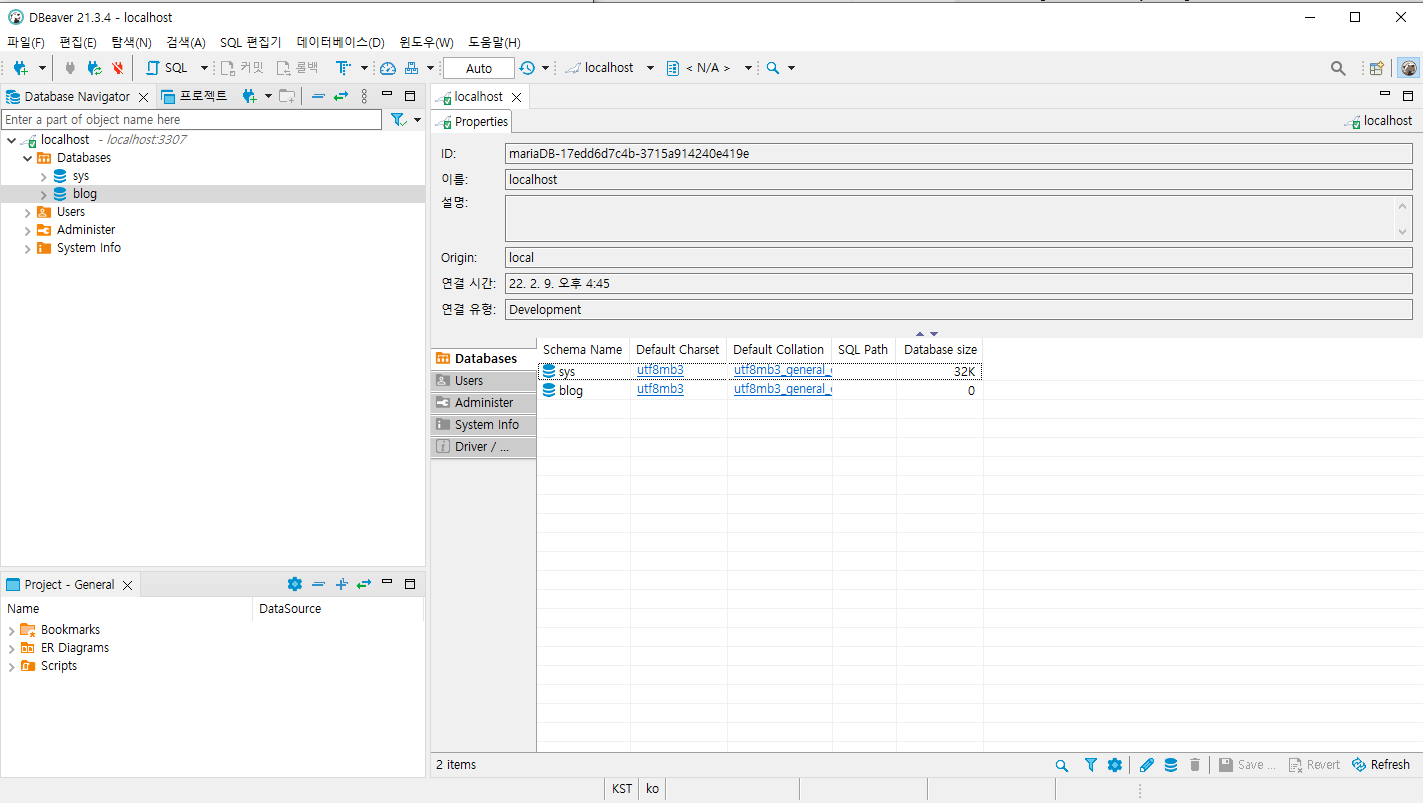Click the 커밋 (Commit) toolbar button

tap(243, 68)
